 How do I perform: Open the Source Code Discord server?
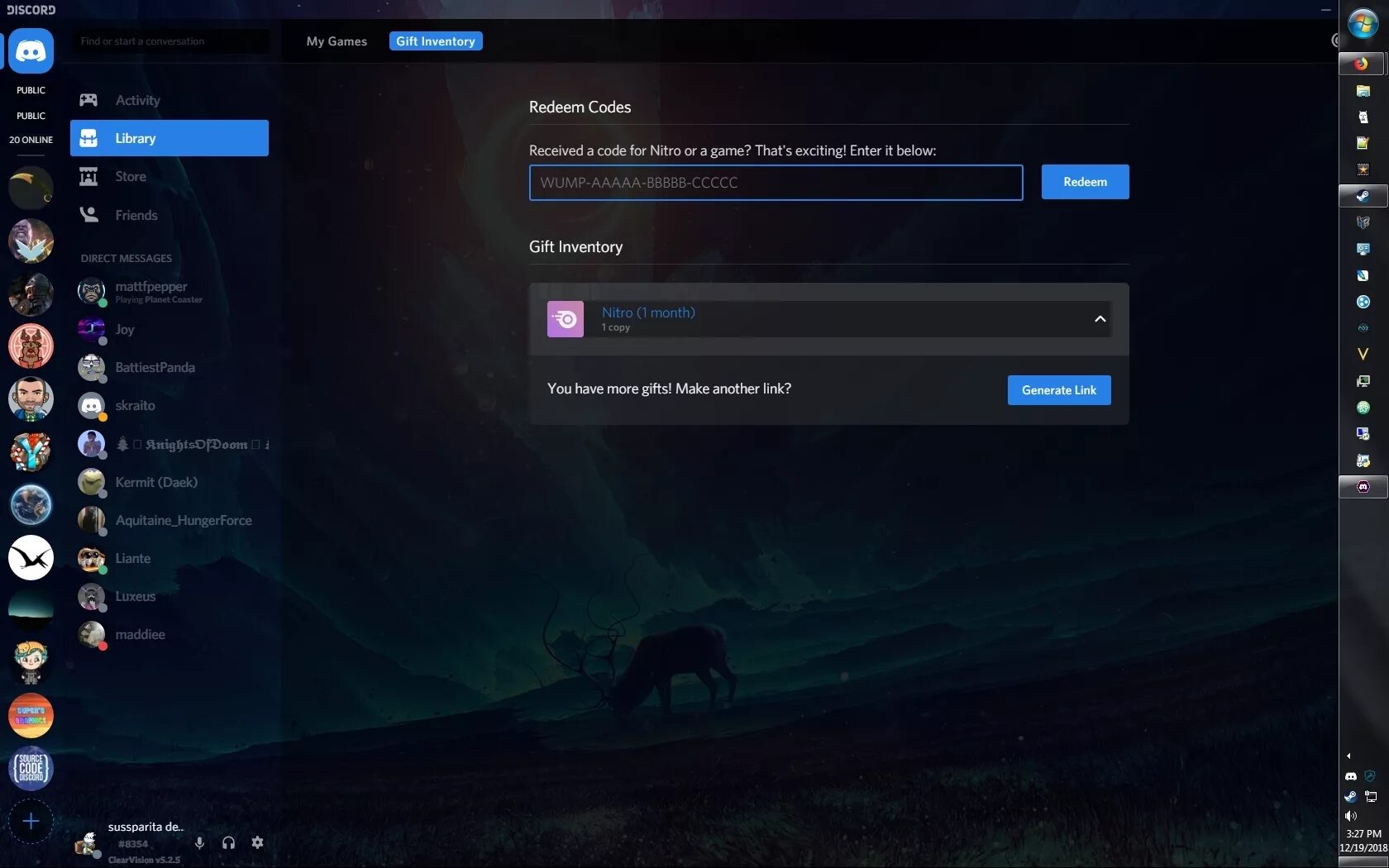pyautogui.click(x=31, y=768)
